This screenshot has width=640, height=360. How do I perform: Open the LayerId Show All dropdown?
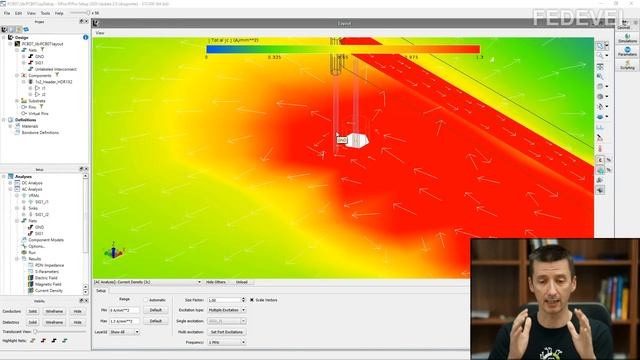pyautogui.click(x=124, y=332)
